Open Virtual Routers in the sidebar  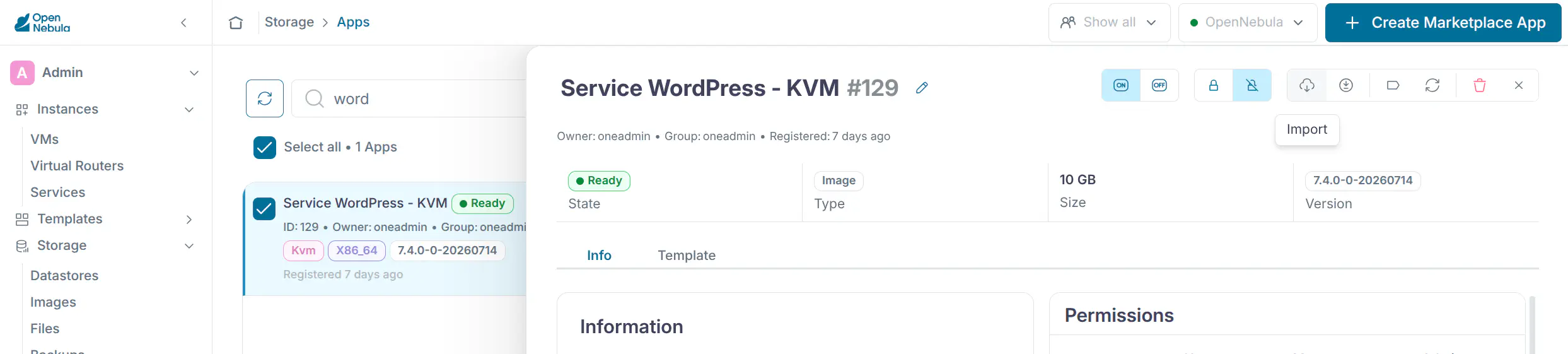[x=77, y=166]
